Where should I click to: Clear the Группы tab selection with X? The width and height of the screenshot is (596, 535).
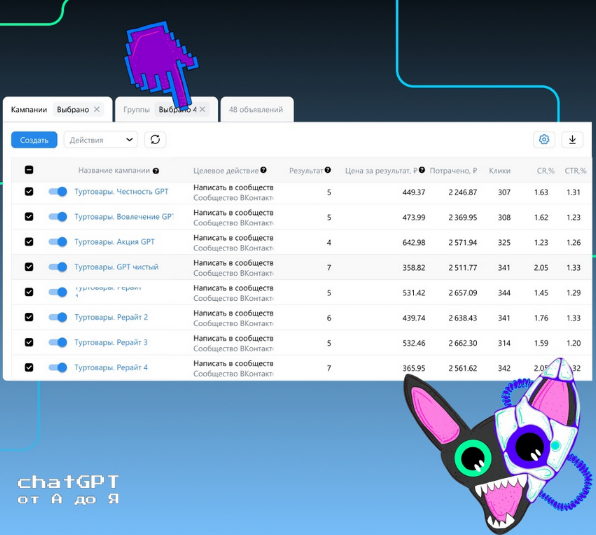pos(203,109)
